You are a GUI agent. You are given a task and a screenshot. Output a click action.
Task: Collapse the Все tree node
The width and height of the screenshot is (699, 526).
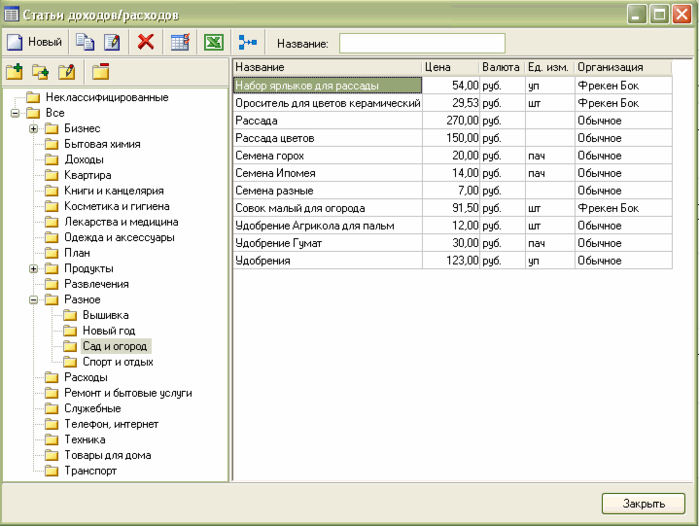pyautogui.click(x=15, y=113)
